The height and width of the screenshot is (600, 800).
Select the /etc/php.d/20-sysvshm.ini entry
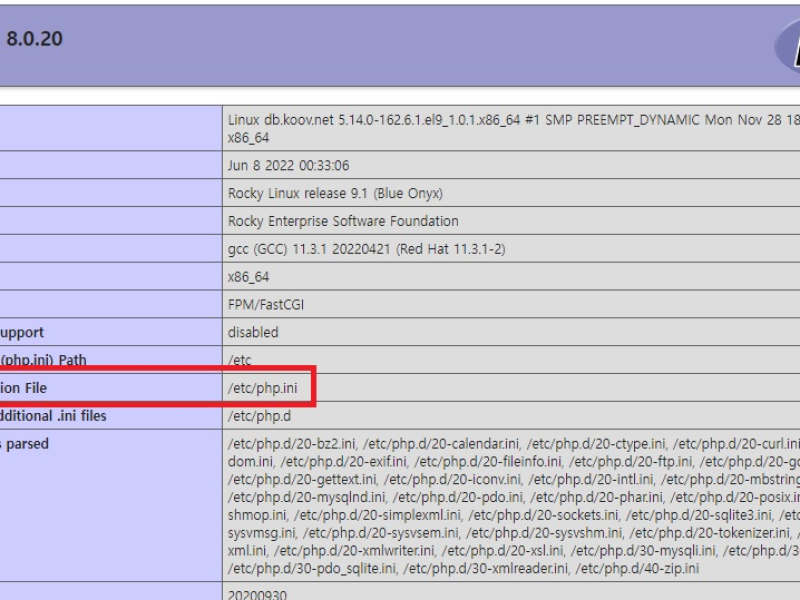[544, 533]
